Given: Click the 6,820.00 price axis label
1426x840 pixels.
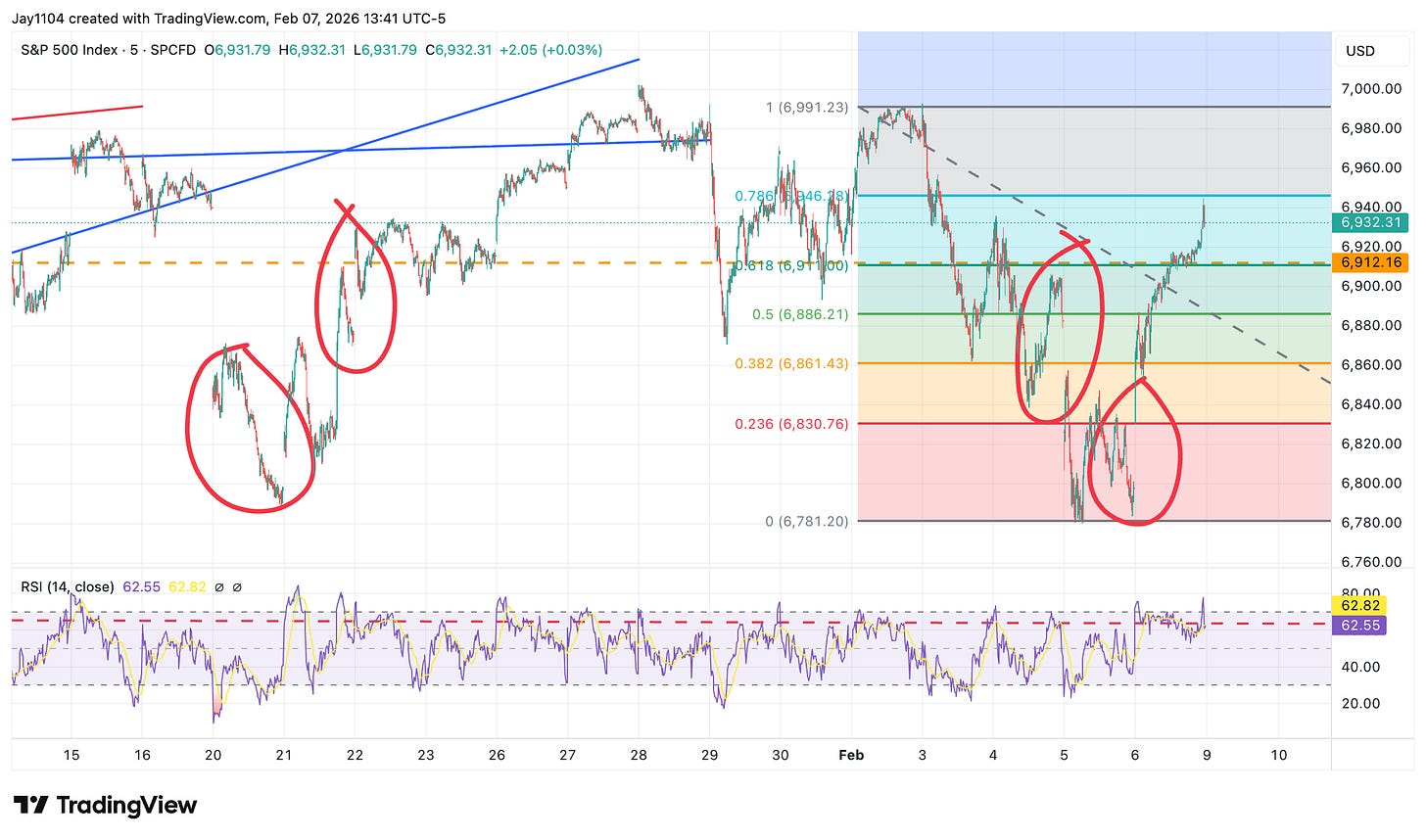Looking at the screenshot, I should click(x=1371, y=443).
